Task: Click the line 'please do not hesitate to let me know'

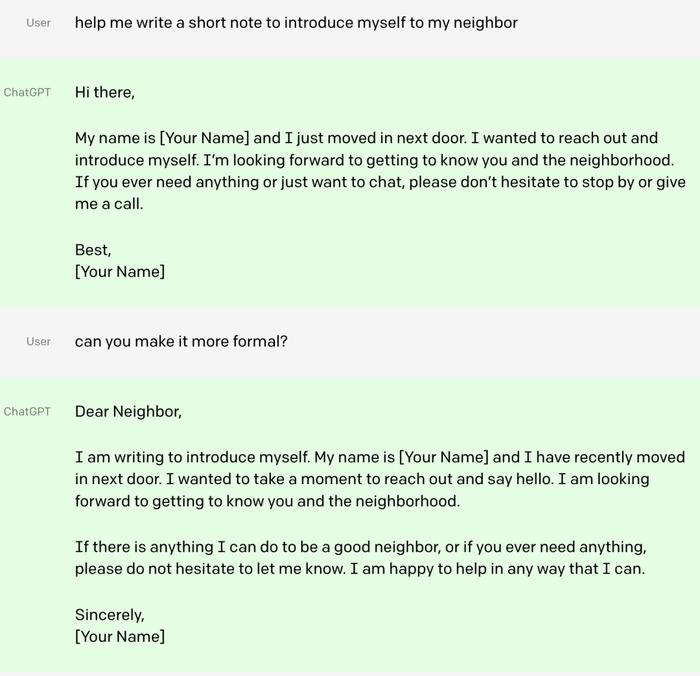Action: [x=360, y=569]
